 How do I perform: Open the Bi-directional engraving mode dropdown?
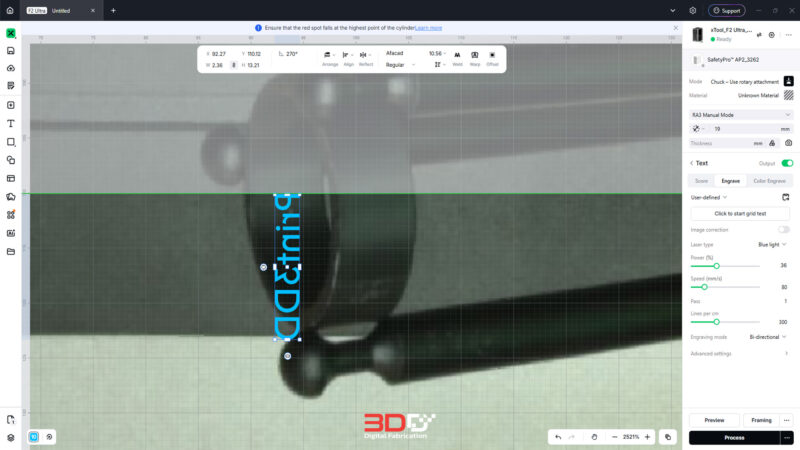click(768, 337)
